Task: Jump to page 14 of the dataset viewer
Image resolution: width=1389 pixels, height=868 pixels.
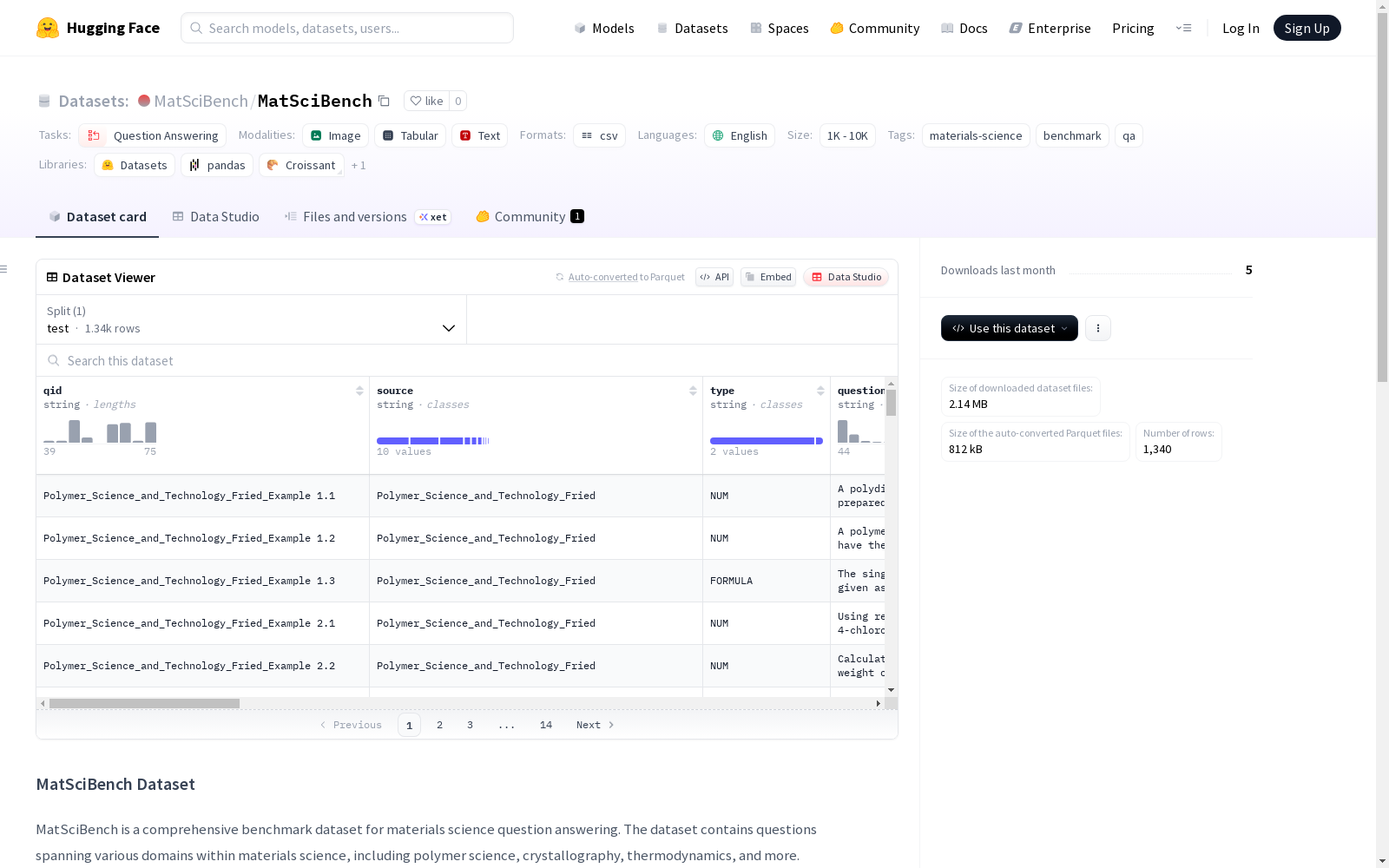Action: pos(546,725)
